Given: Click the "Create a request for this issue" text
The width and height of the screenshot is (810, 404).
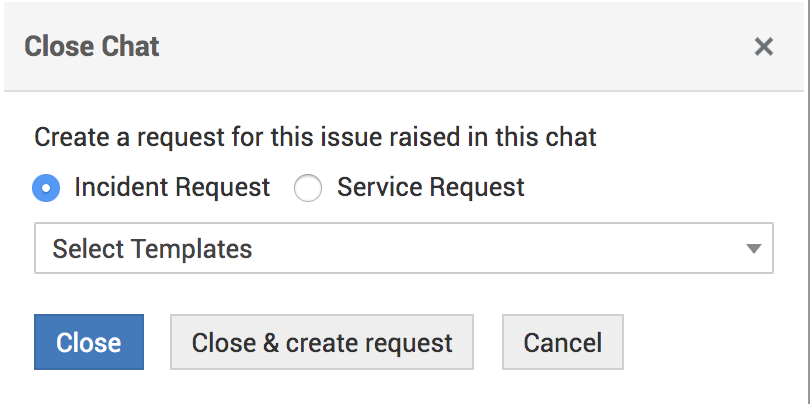Looking at the screenshot, I should (x=315, y=137).
